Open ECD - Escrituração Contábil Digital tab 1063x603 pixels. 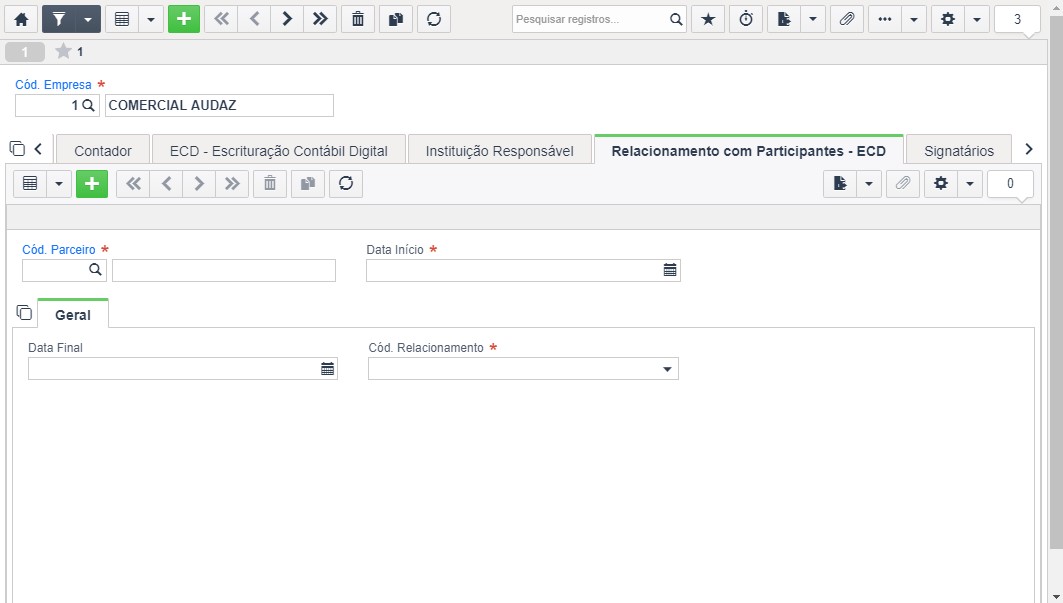click(x=279, y=151)
